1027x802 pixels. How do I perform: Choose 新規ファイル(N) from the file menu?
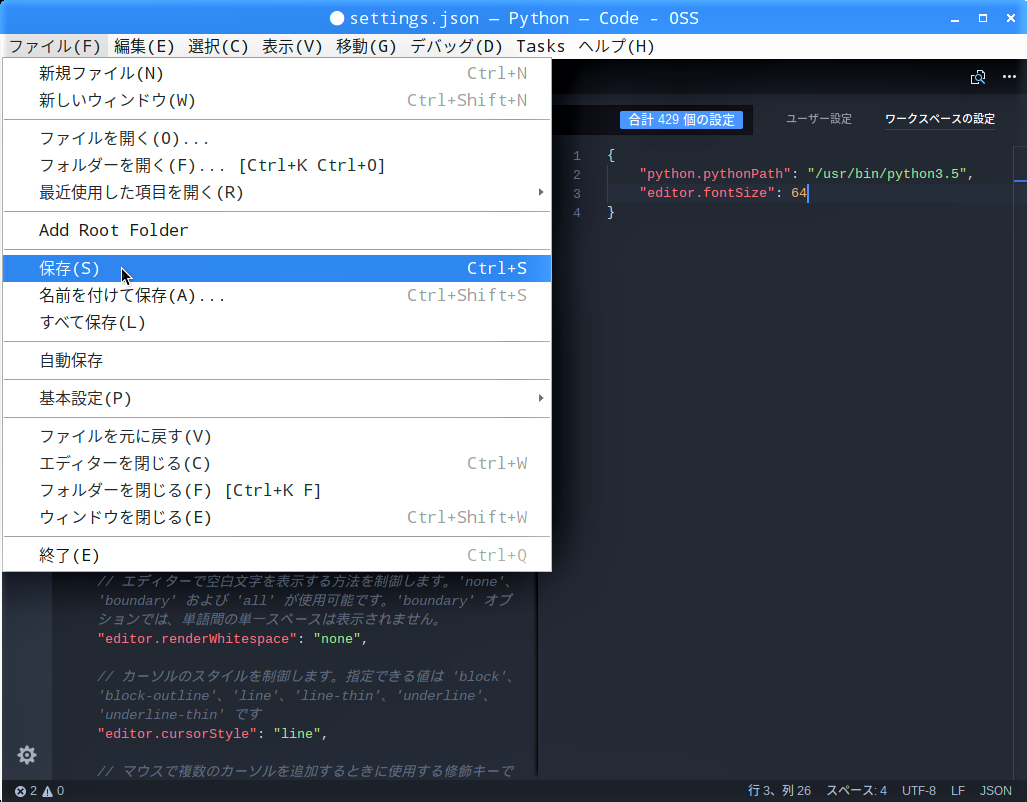(277, 73)
